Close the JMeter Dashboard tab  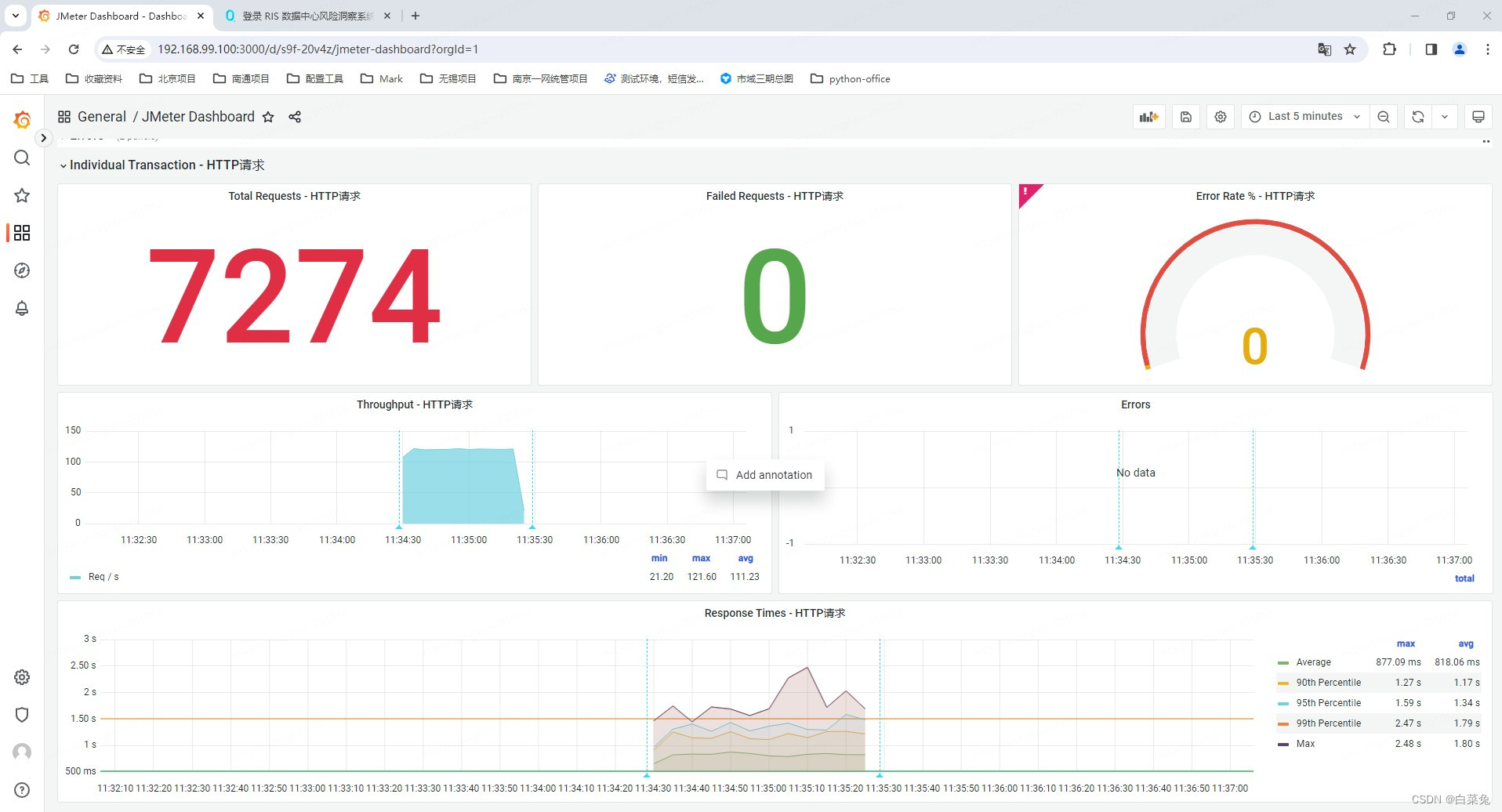[x=201, y=16]
